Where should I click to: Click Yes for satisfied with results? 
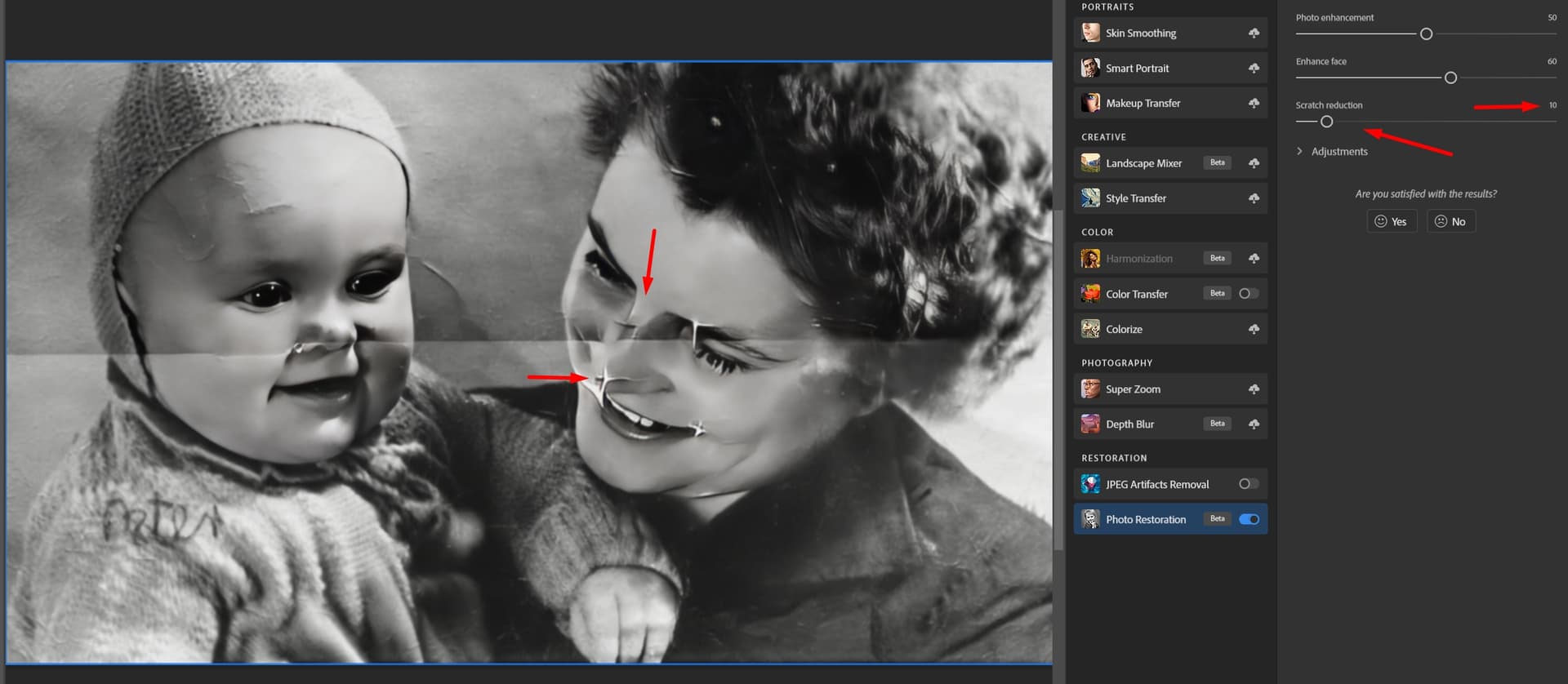(1391, 221)
